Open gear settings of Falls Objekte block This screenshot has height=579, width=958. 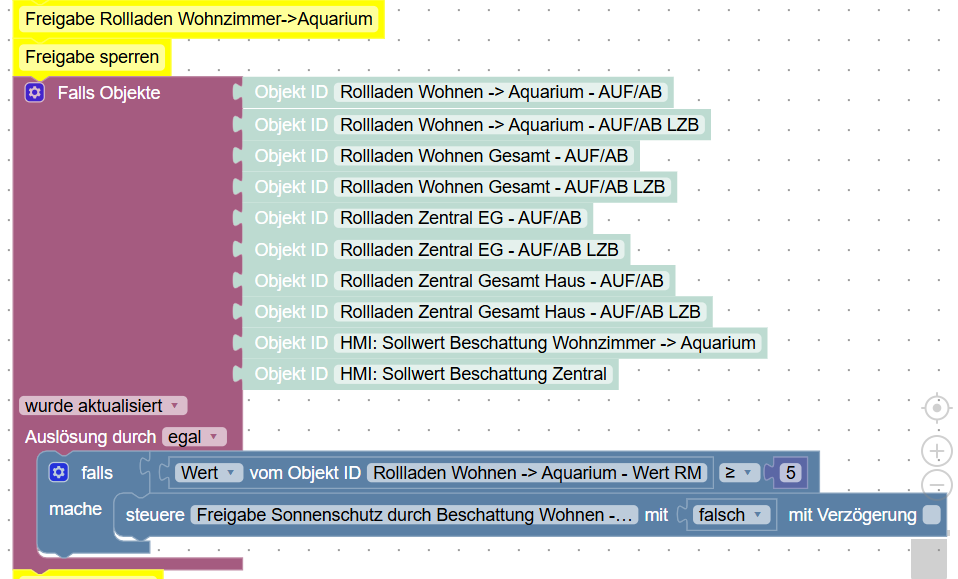click(35, 93)
